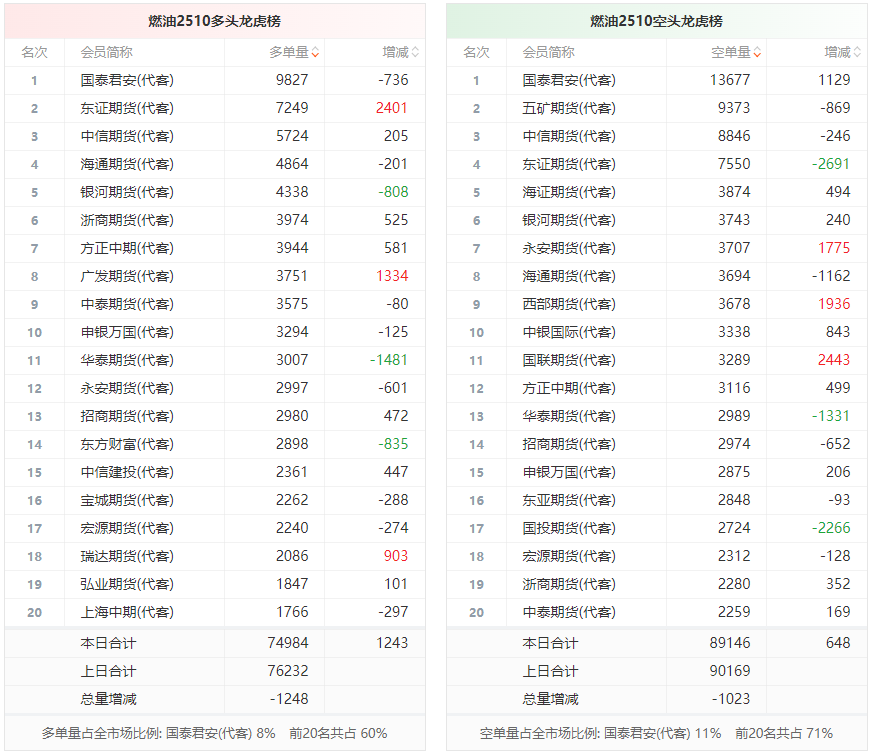Select 上海中期(代客) row name
Screen dimensions: 871x756
[x=127, y=612]
